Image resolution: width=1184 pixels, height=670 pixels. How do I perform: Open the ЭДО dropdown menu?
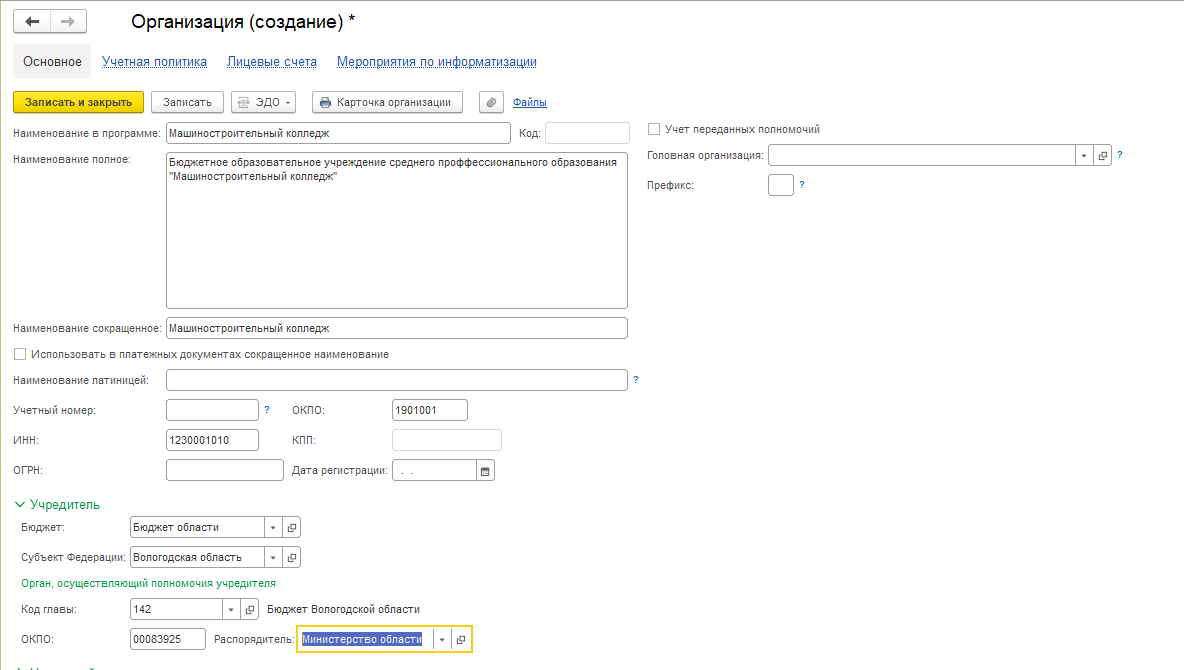pos(265,102)
